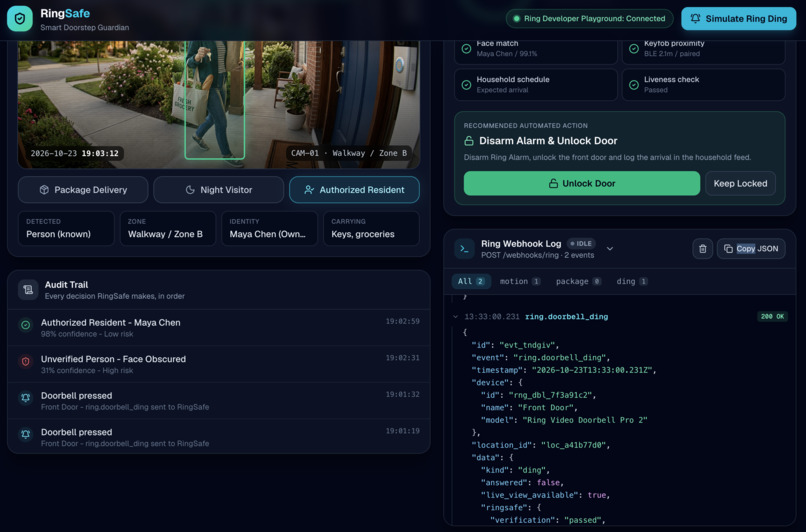Click the Detected Person (known) card
806x532 pixels.
pyautogui.click(x=66, y=228)
